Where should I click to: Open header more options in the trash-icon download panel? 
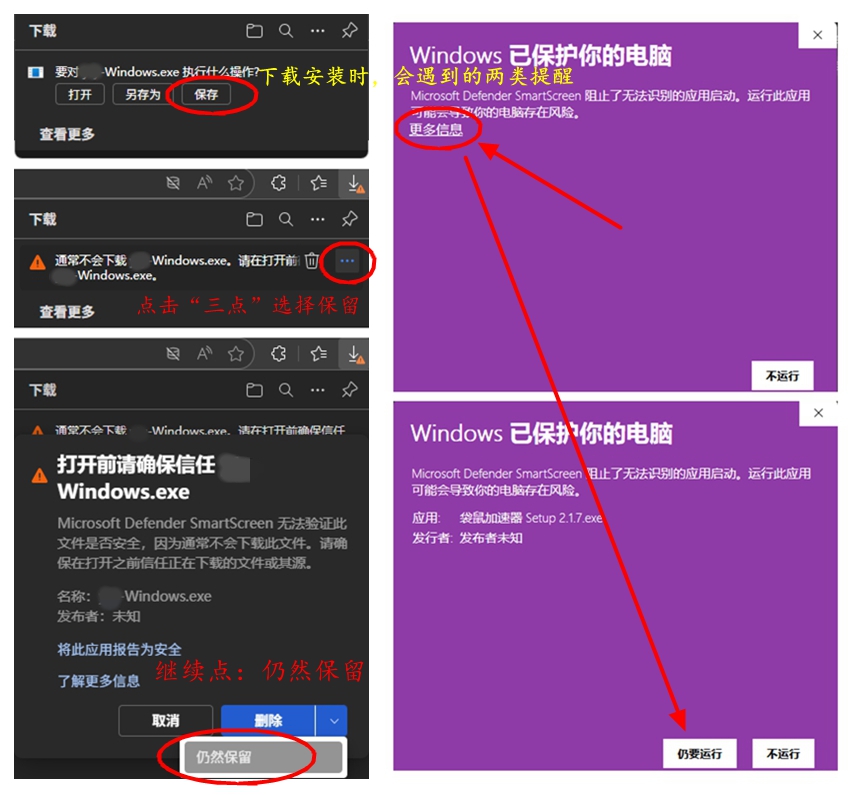tap(317, 219)
